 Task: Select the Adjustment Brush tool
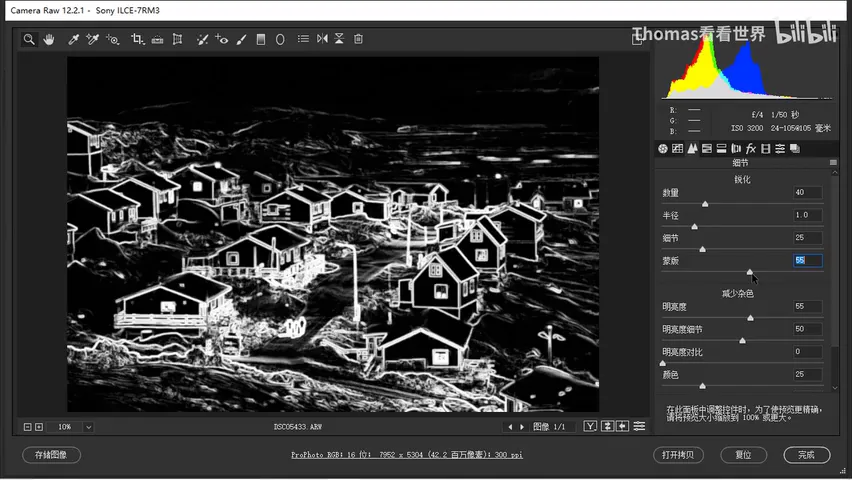(x=241, y=39)
